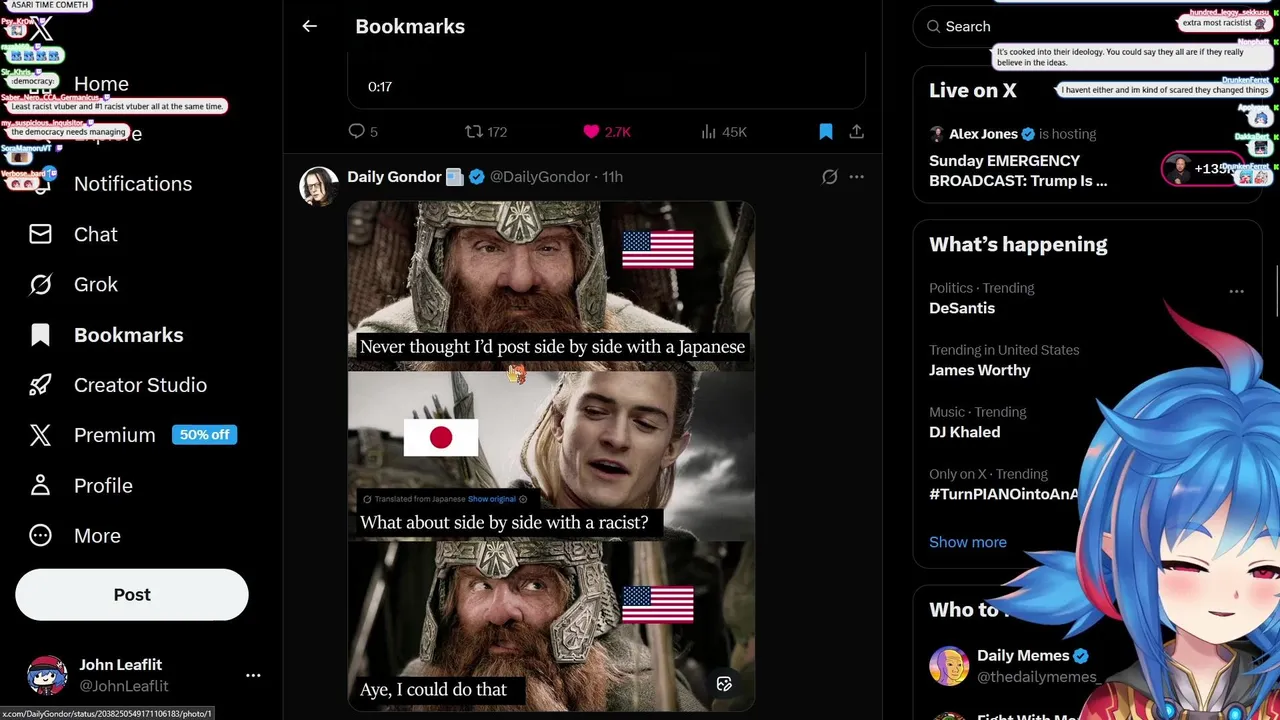Screen dimensions: 1280x720
Task: Open Daily Gondor profile avatar
Action: (319, 186)
